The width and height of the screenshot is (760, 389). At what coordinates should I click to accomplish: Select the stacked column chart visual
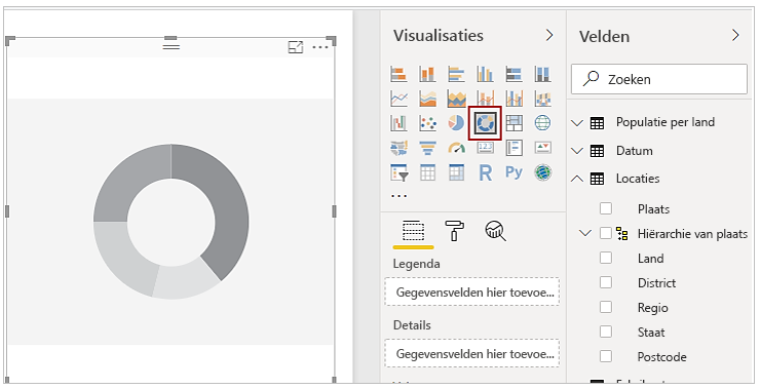click(428, 74)
